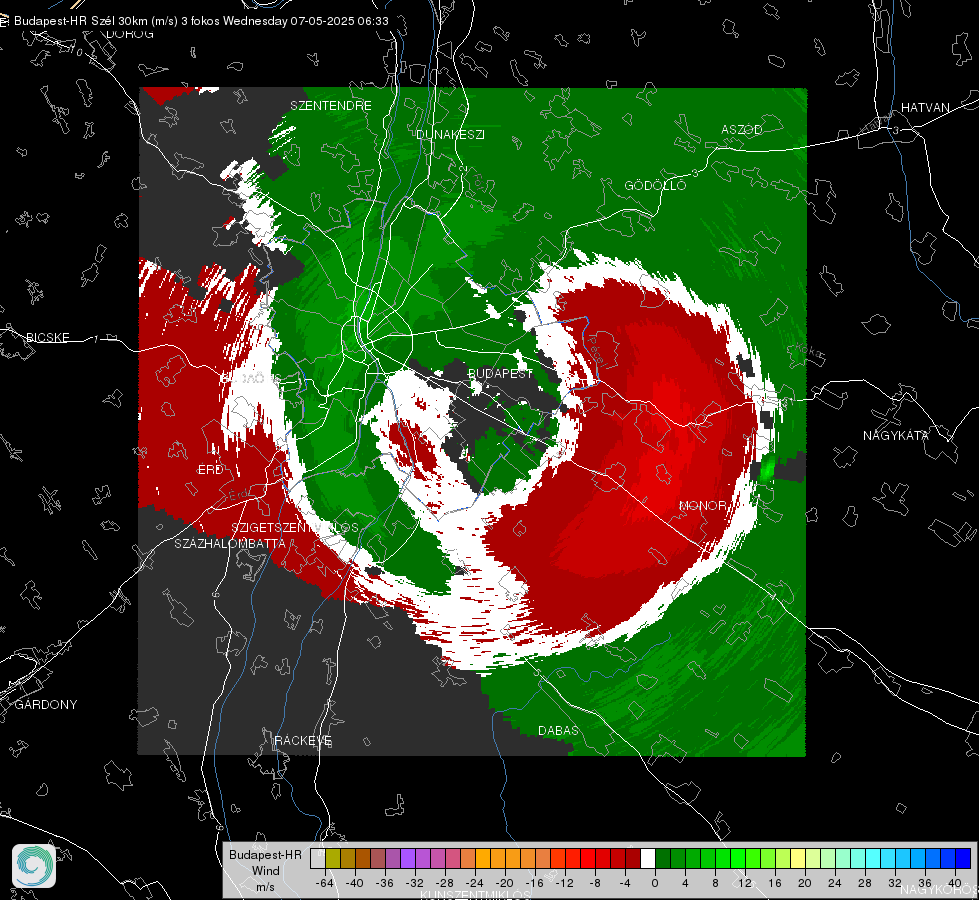
Task: Click the RÁCKEVE town label
Action: click(303, 740)
